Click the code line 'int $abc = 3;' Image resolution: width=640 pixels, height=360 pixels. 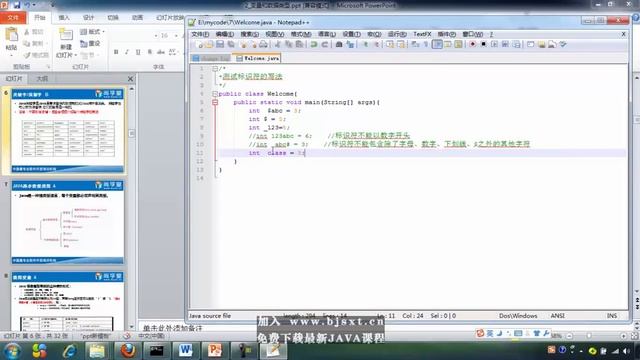pyautogui.click(x=275, y=111)
